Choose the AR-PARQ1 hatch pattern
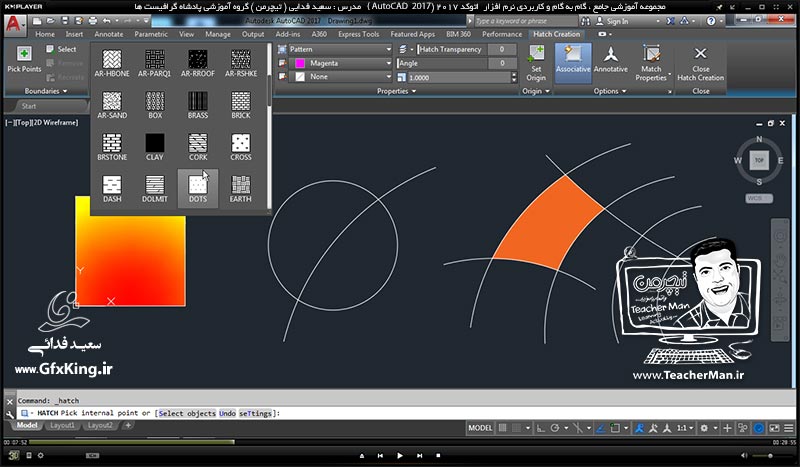Screen dimensions: 800x467 pos(155,63)
